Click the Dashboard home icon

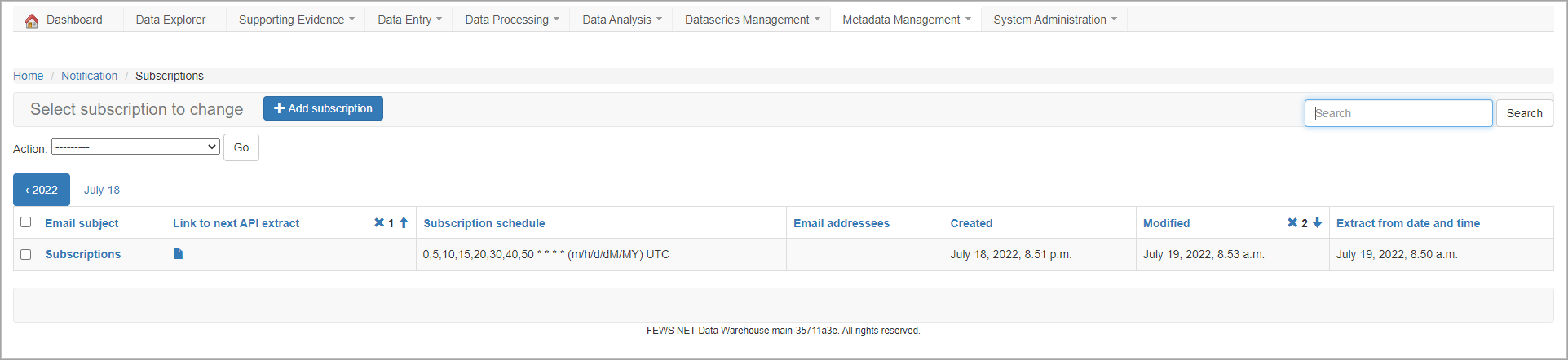click(32, 20)
